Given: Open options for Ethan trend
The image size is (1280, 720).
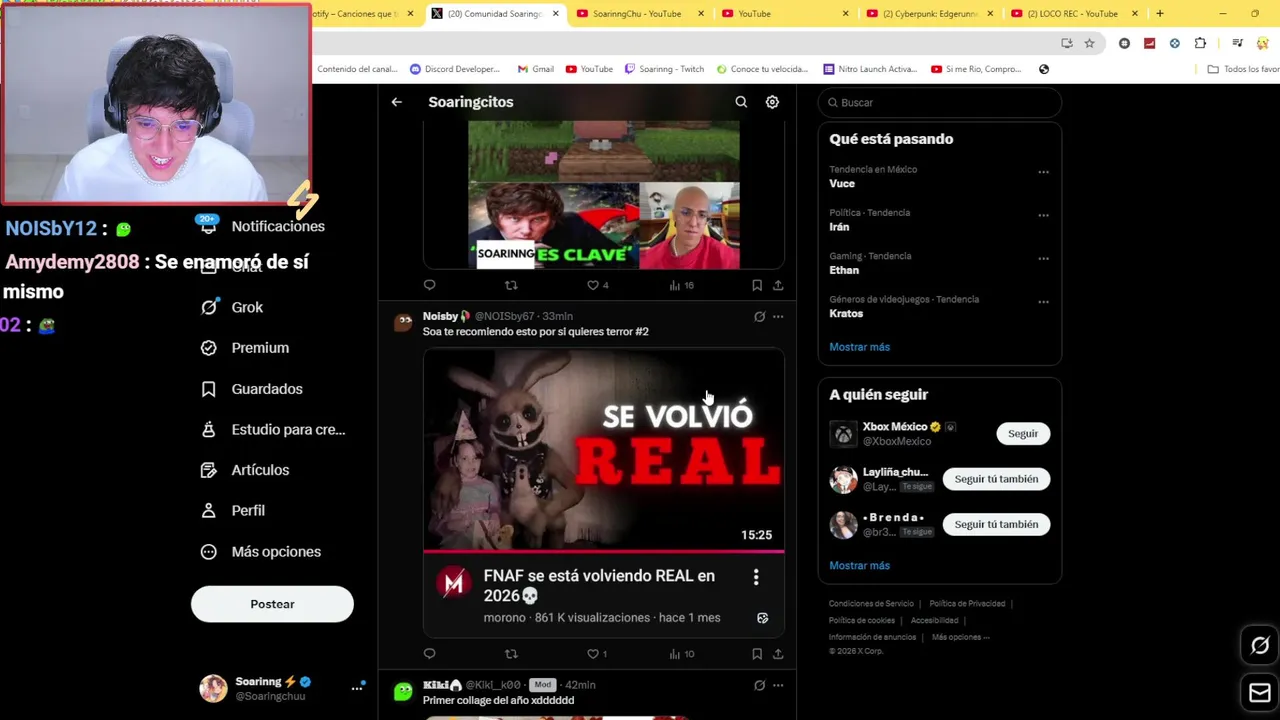Looking at the screenshot, I should [x=1043, y=258].
